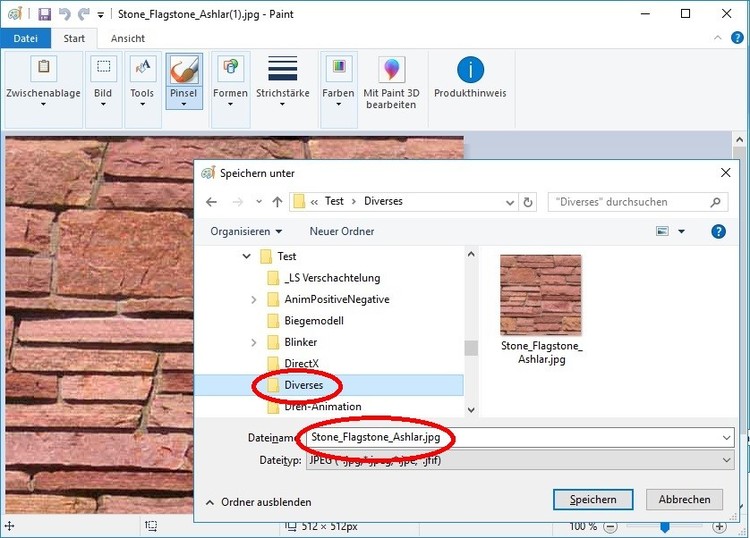Open the recent locations dropdown arrow
This screenshot has height=538, width=750.
coord(259,201)
